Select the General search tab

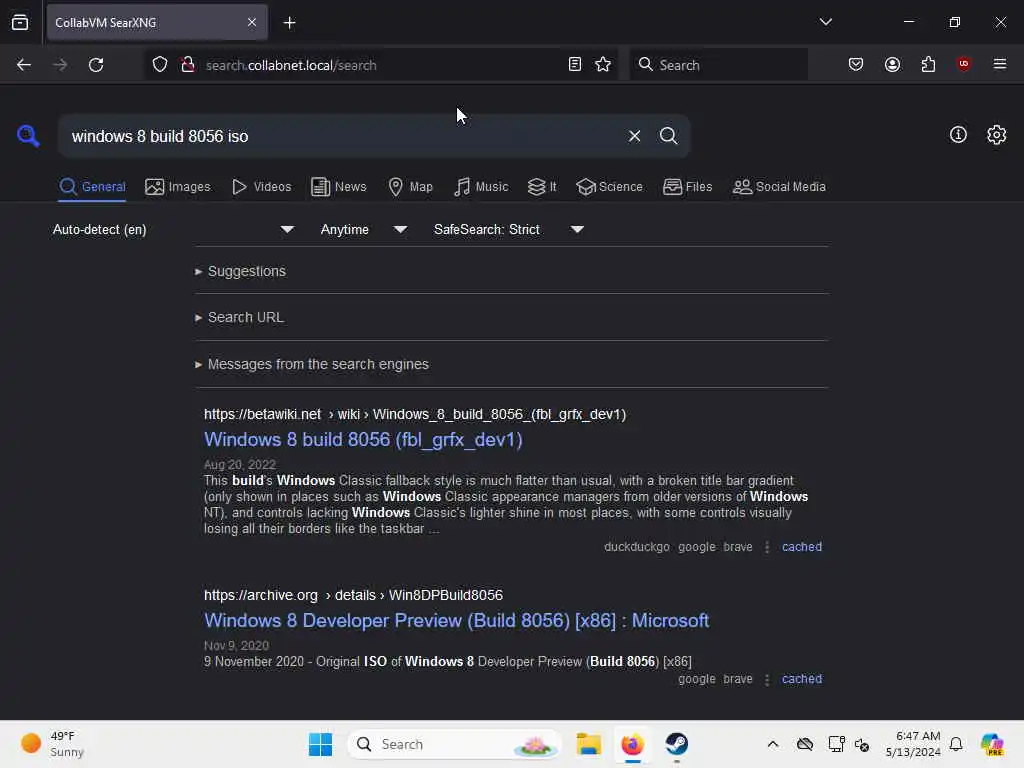pos(92,187)
